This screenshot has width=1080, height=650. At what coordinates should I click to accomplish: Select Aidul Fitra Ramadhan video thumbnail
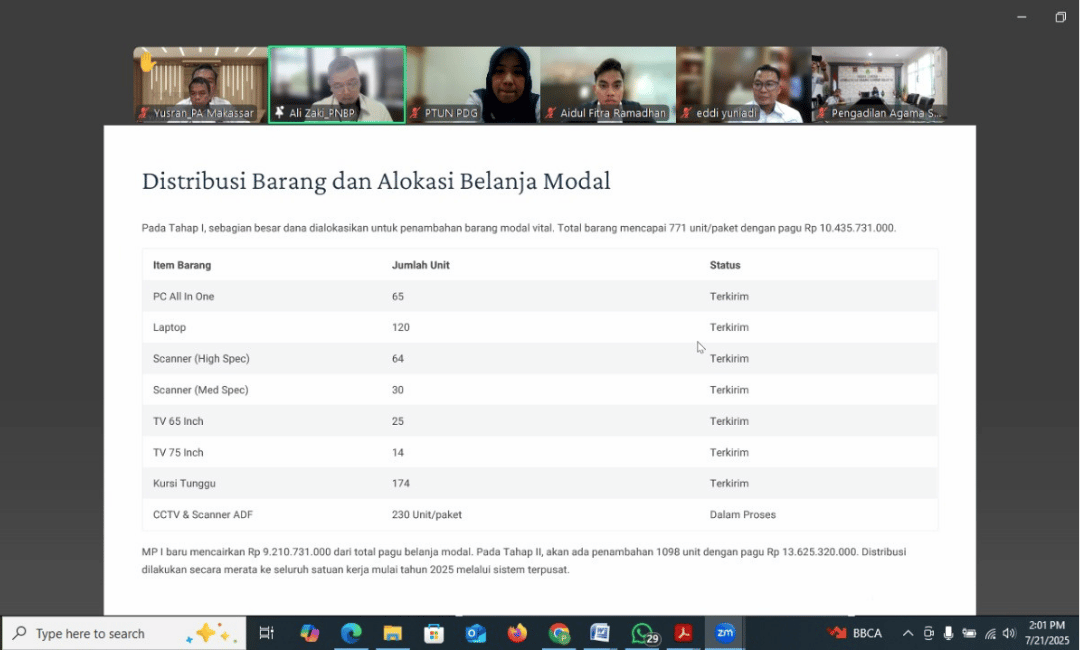[608, 85]
